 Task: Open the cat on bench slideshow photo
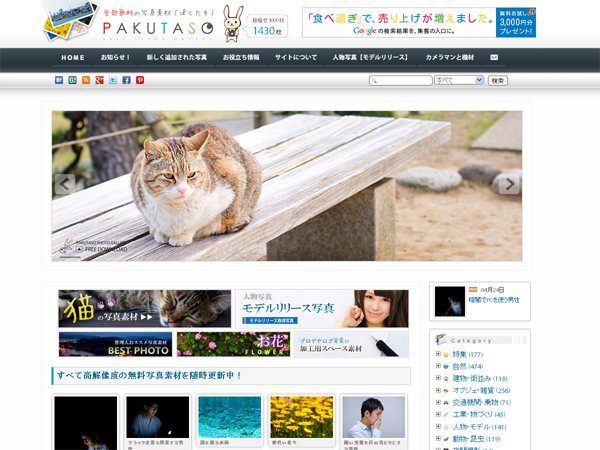coord(287,186)
